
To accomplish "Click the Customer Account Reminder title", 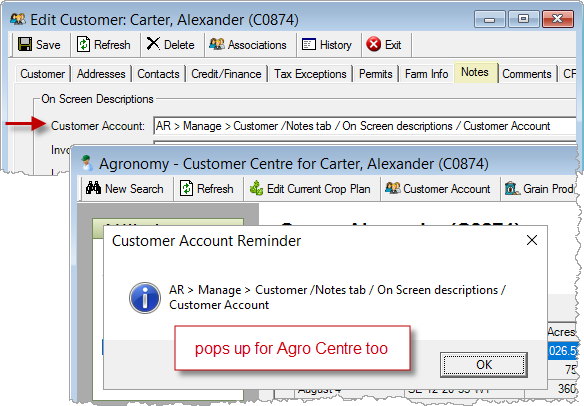I will tap(206, 241).
